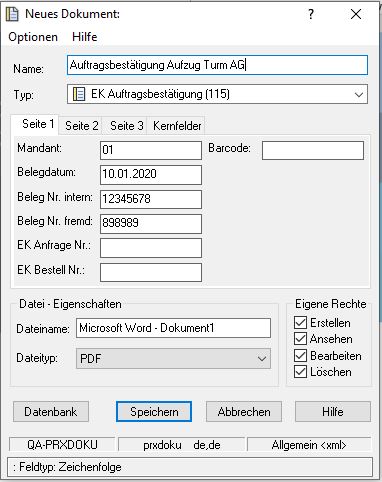This screenshot has height=482, width=382.
Task: Uncheck the Ansehen checkbox
Action: pos(300,339)
